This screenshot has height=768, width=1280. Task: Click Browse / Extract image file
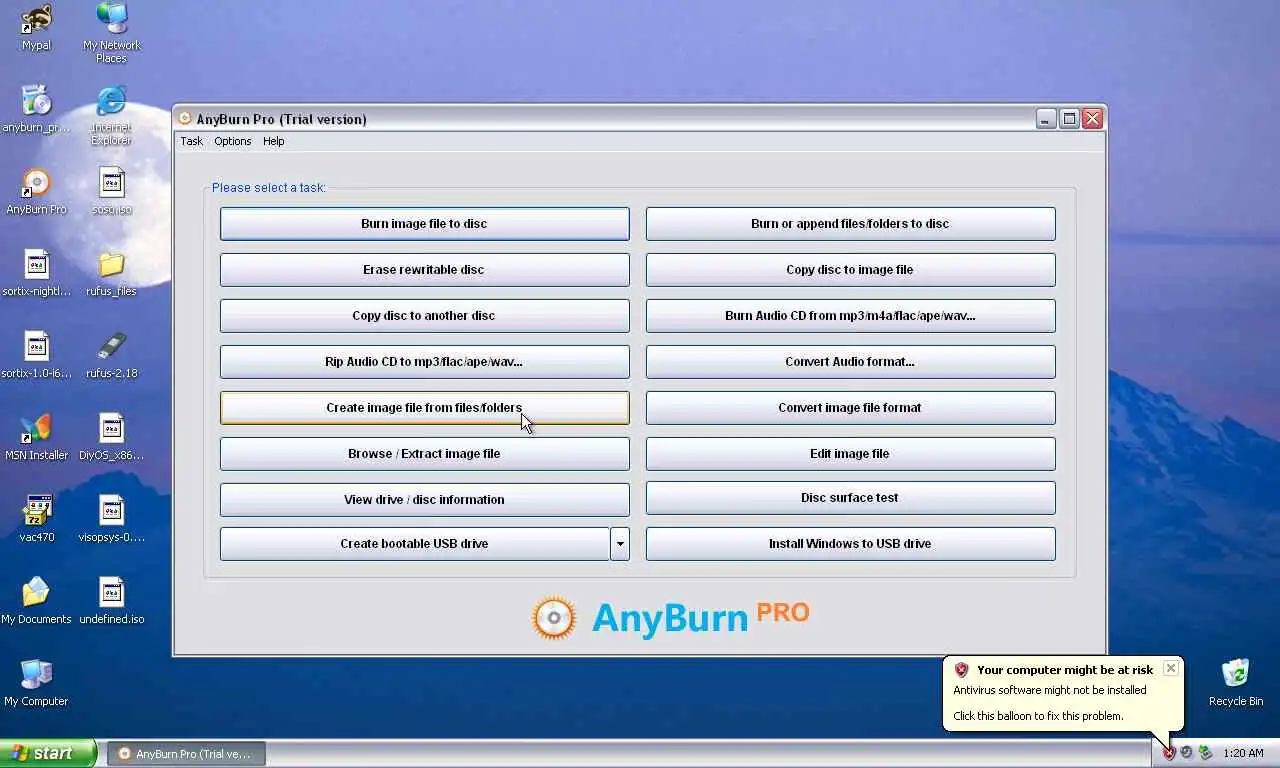click(x=424, y=454)
